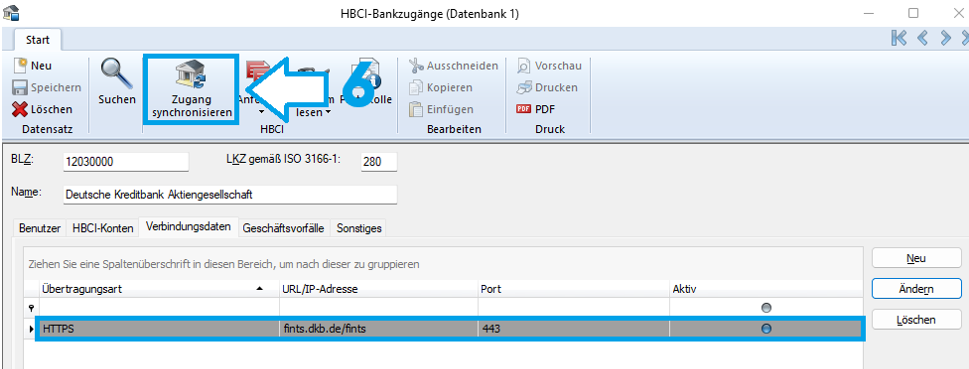
Task: Click the LKZ field showing 280
Action: click(x=379, y=163)
